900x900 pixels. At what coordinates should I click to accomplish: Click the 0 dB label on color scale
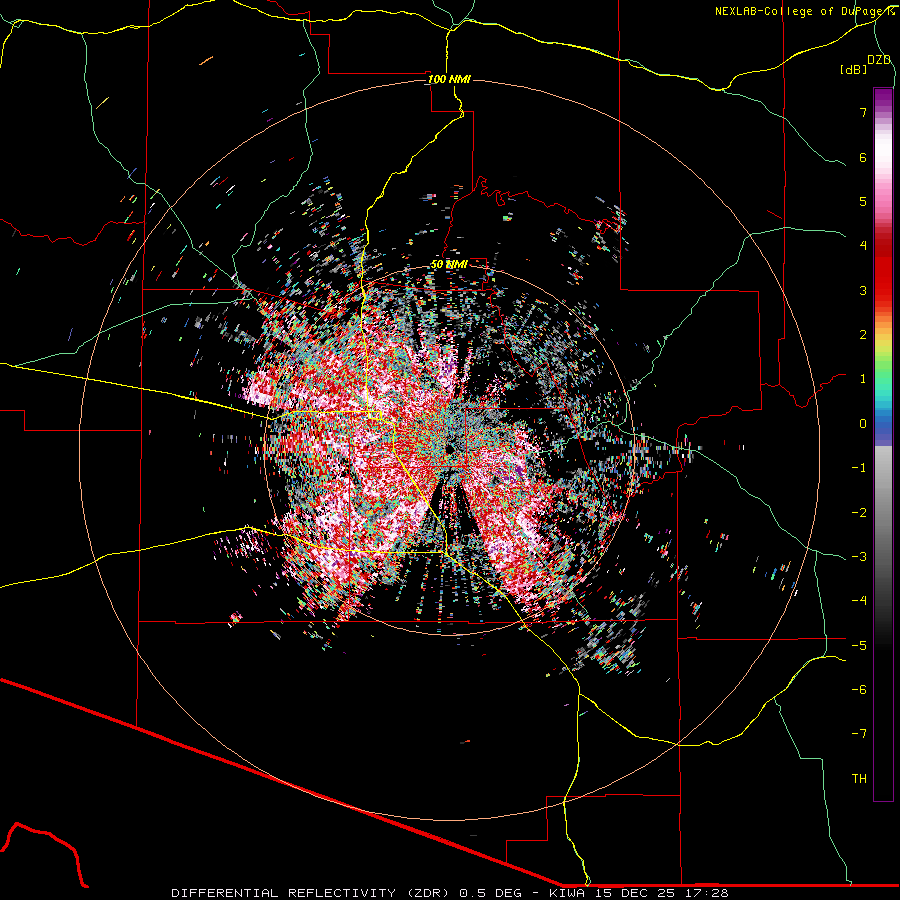[x=863, y=424]
